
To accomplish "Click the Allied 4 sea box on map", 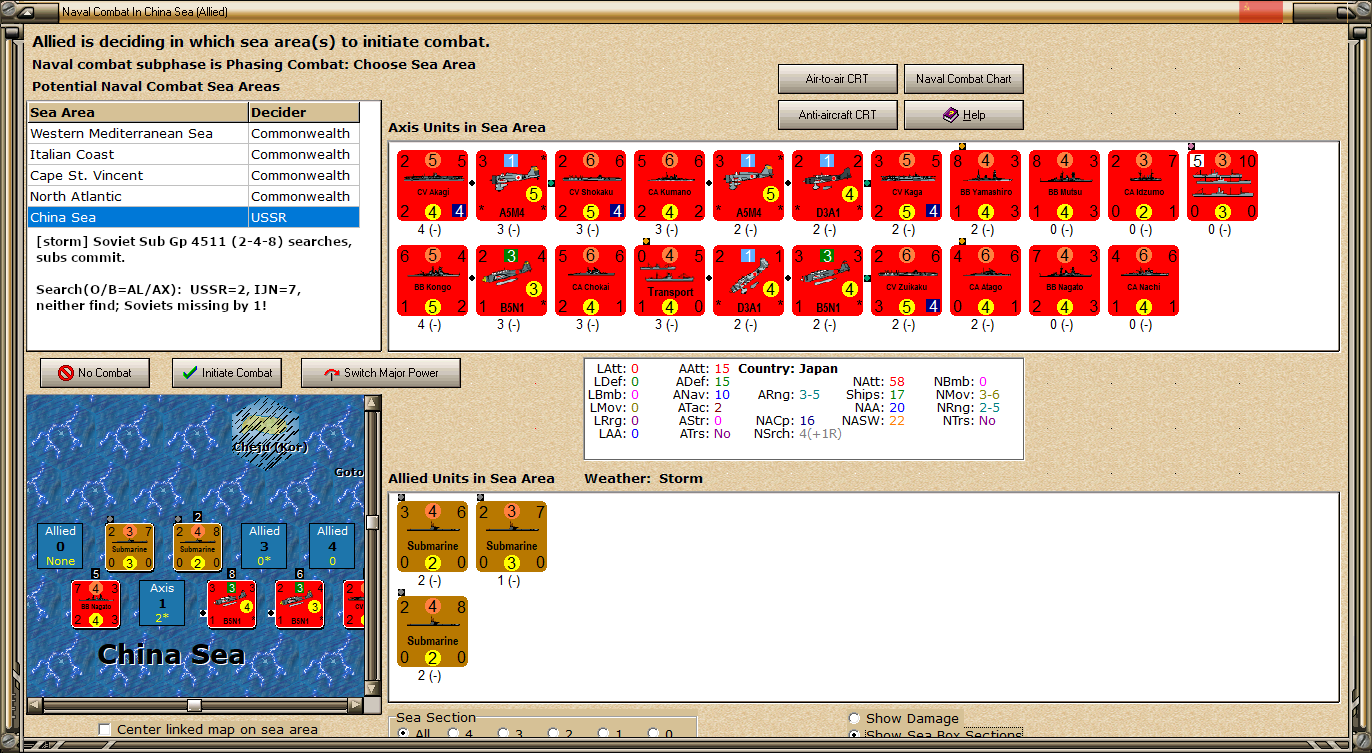I will point(332,546).
